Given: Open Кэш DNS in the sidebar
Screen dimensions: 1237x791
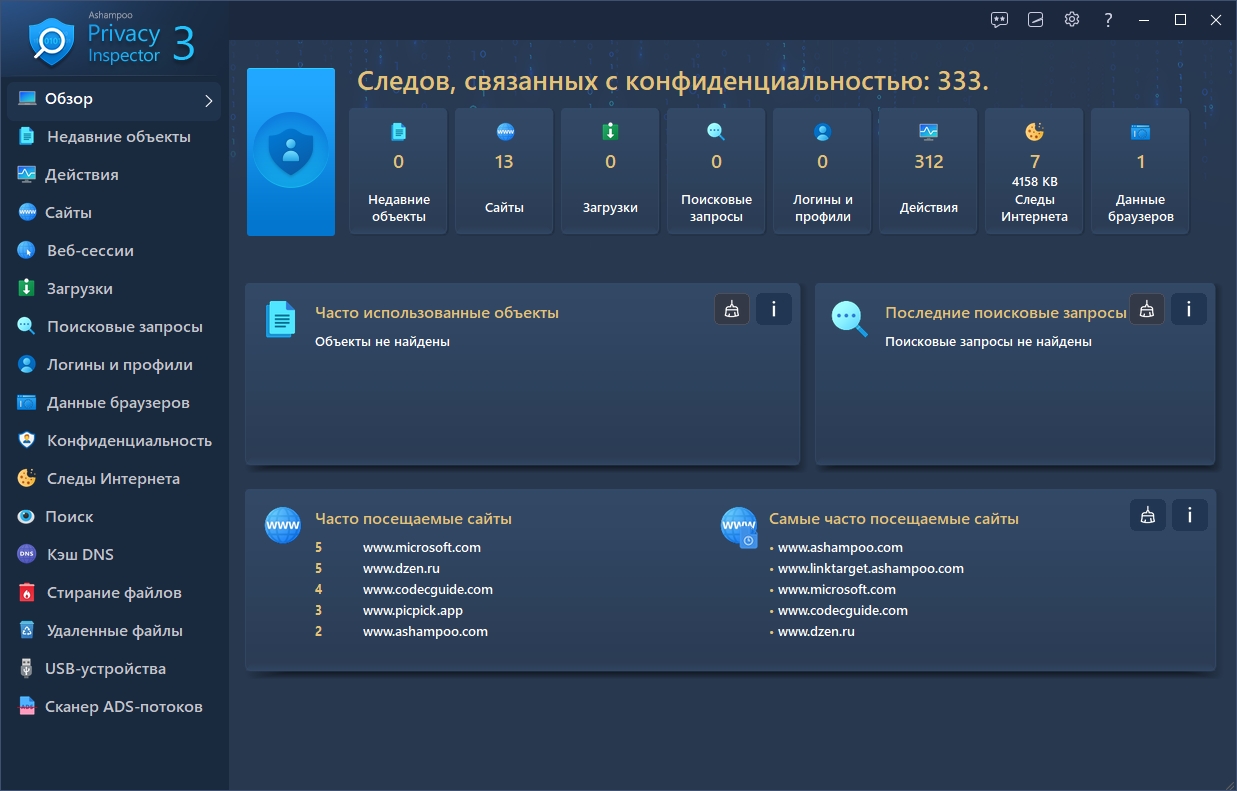Looking at the screenshot, I should point(79,555).
